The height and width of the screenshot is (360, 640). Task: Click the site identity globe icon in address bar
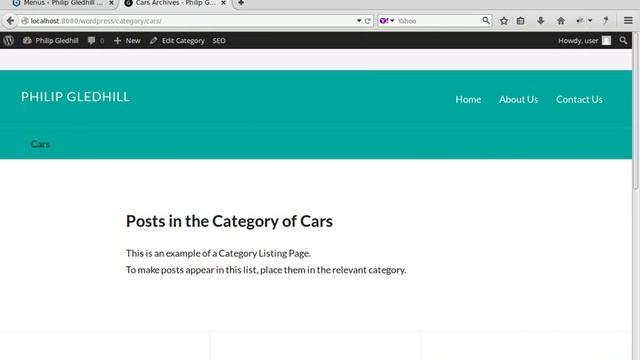click(24, 20)
